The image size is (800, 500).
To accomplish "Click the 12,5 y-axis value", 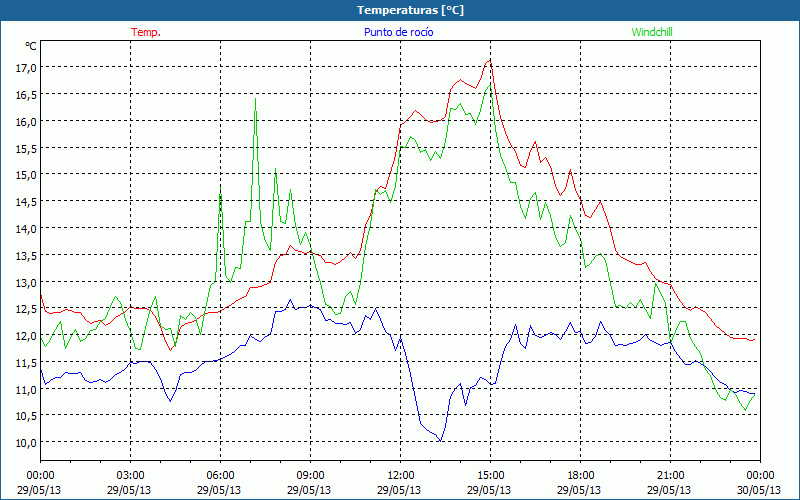I will coord(26,309).
